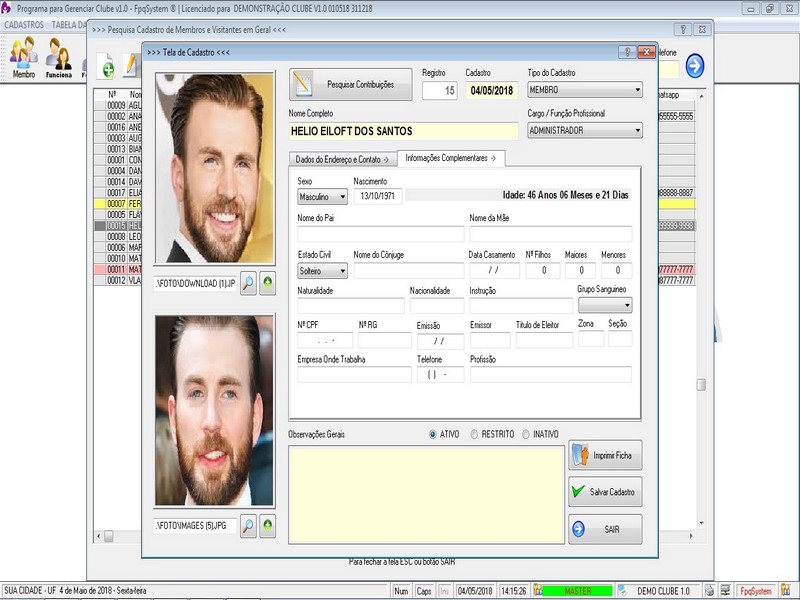
Task: Open the TABELA DA menu in main window
Action: coord(69,24)
